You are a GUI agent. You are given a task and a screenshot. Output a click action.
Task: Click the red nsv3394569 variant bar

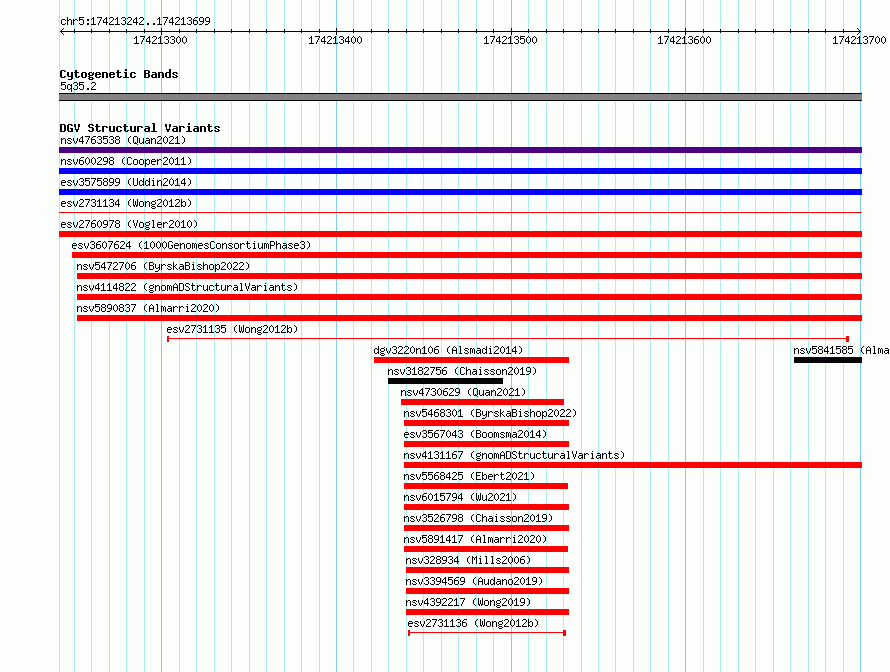click(x=488, y=591)
